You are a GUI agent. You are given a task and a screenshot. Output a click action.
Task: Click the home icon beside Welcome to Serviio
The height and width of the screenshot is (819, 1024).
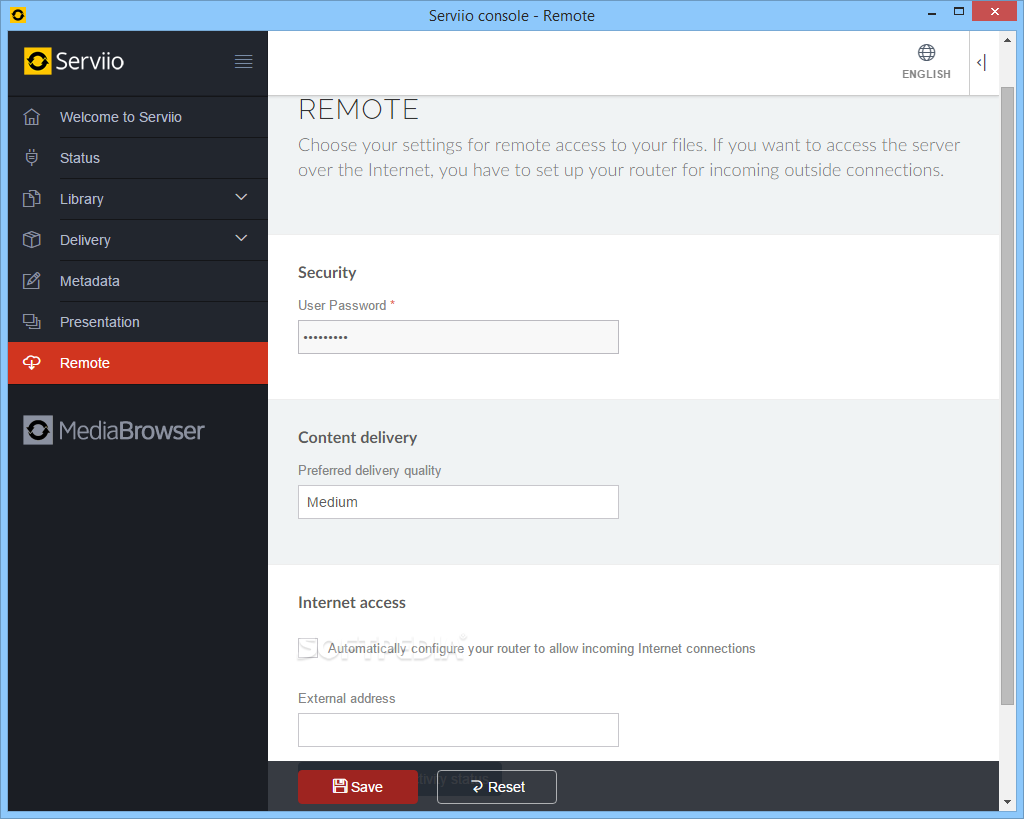click(31, 117)
